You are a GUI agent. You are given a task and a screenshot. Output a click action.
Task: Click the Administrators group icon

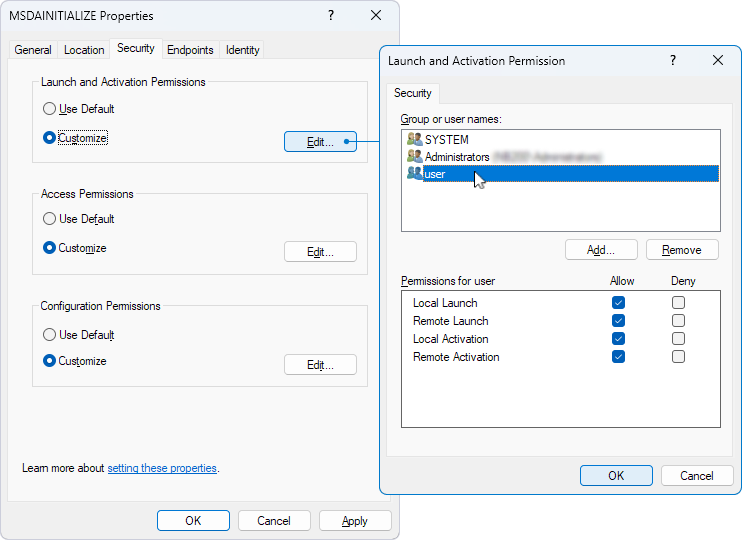[415, 156]
